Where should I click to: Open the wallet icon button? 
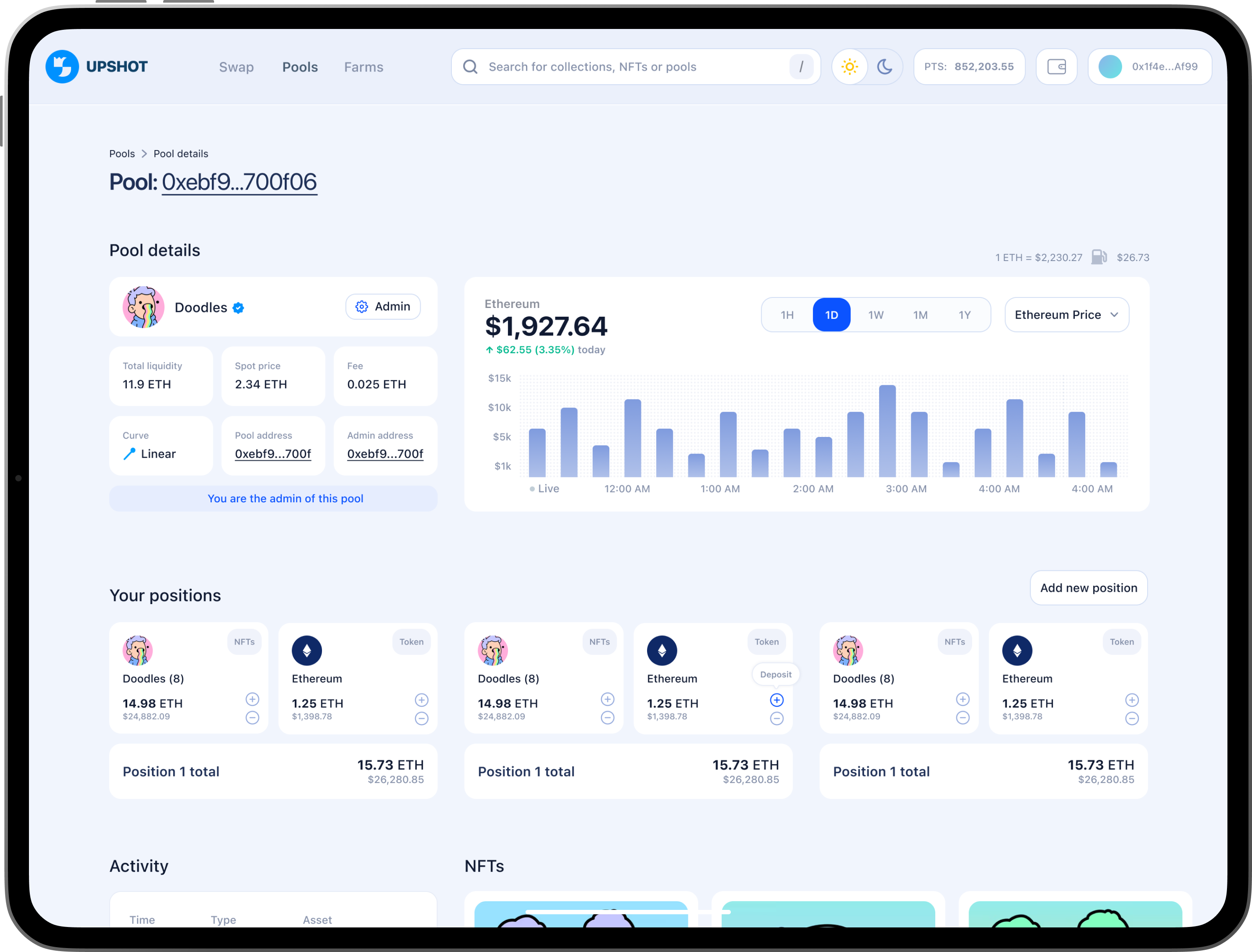click(x=1056, y=67)
